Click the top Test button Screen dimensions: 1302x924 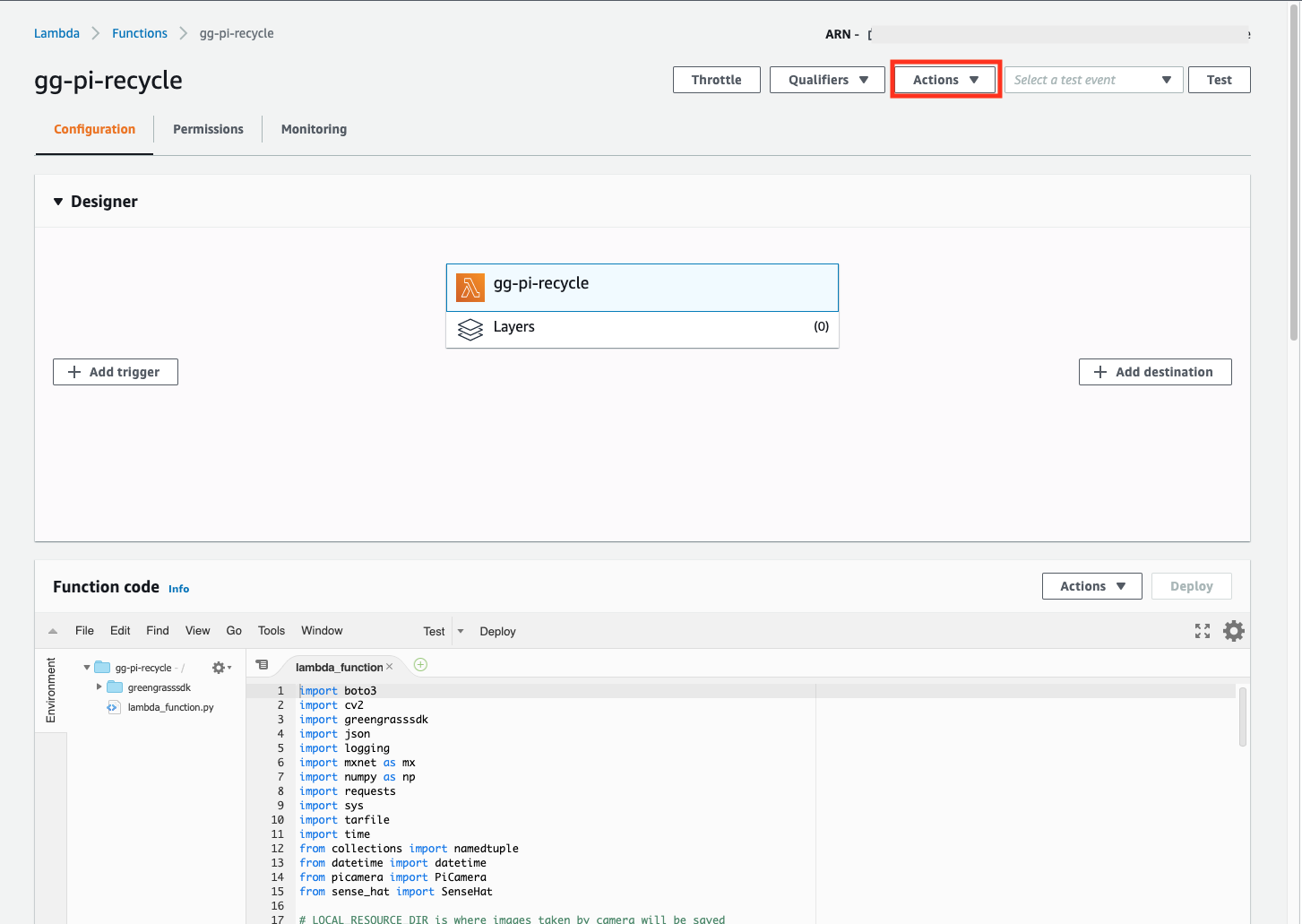[x=1219, y=80]
